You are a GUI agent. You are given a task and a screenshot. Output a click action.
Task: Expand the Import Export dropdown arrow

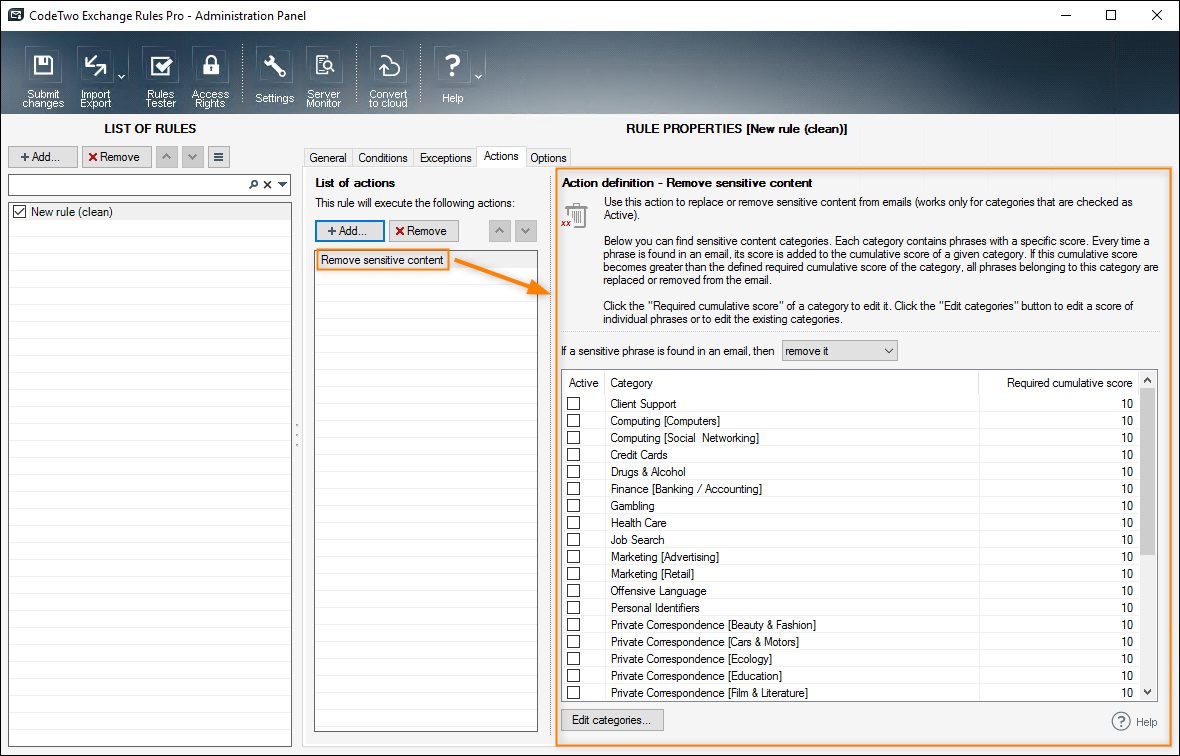pyautogui.click(x=122, y=77)
